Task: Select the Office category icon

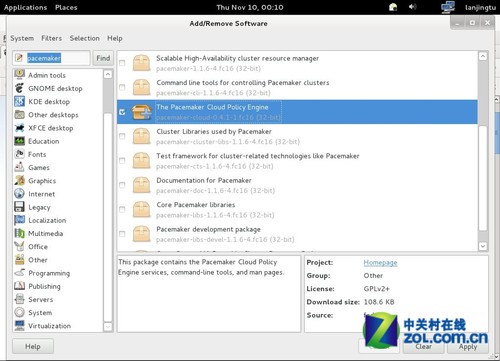Action: [x=20, y=246]
